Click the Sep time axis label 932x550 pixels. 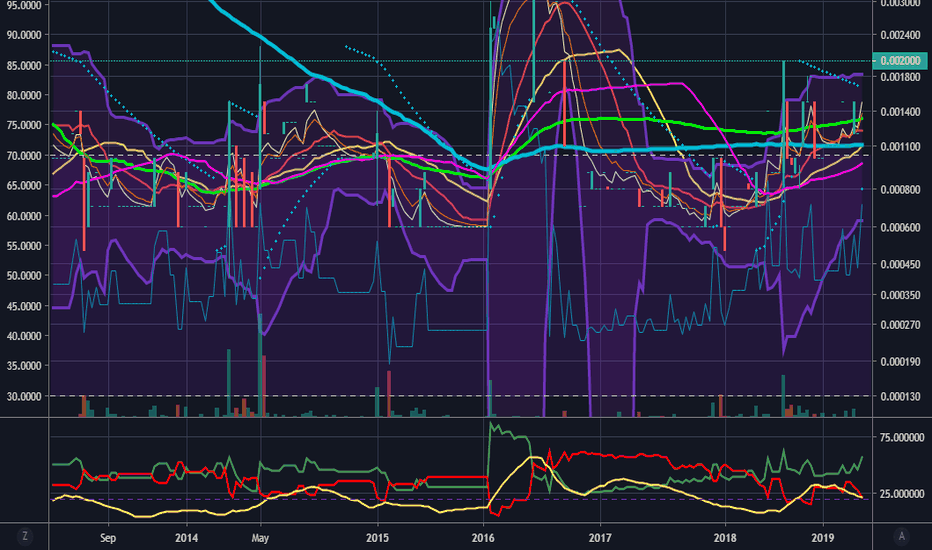click(x=108, y=538)
